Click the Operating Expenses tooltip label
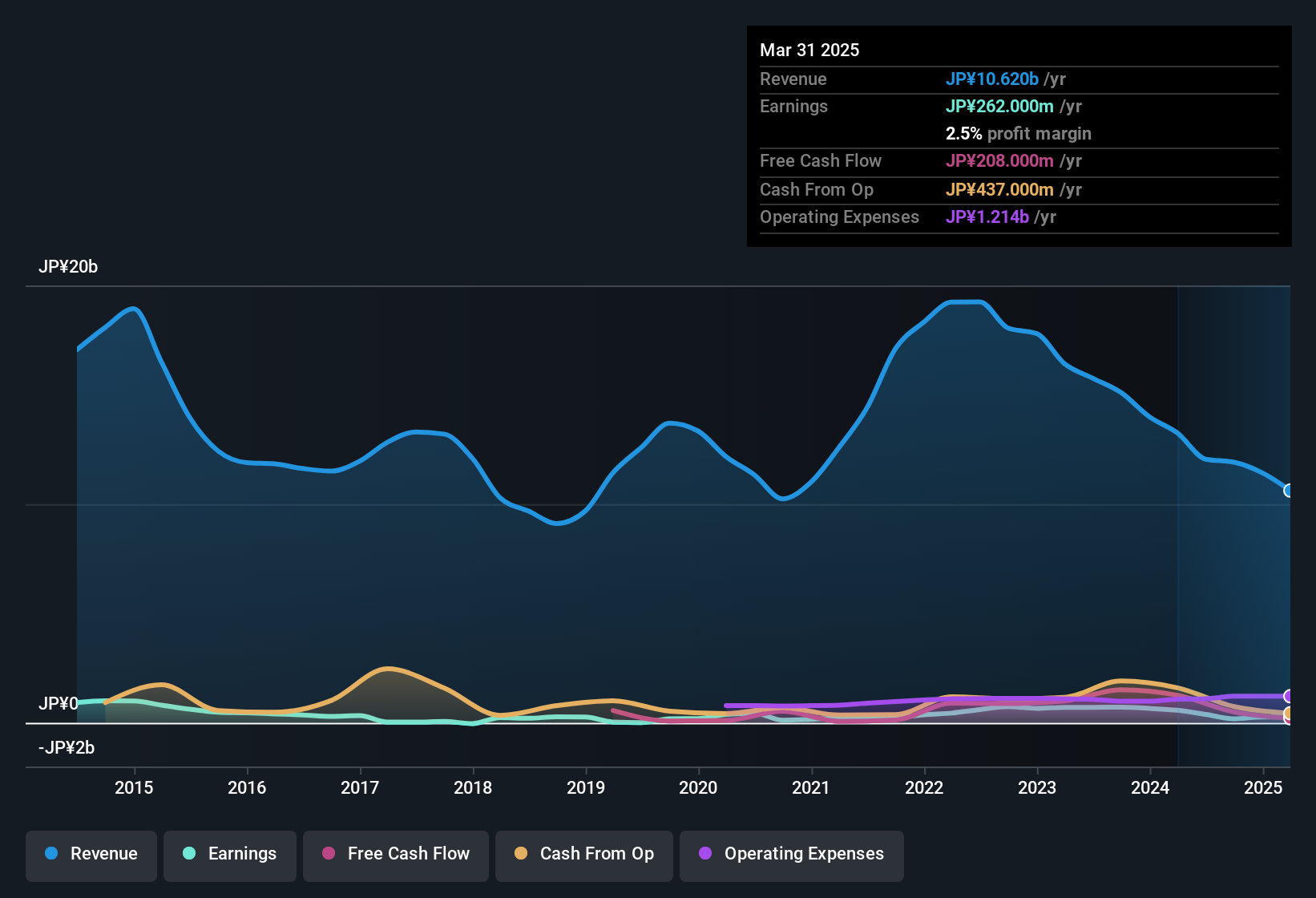The width and height of the screenshot is (1316, 898). click(x=839, y=216)
